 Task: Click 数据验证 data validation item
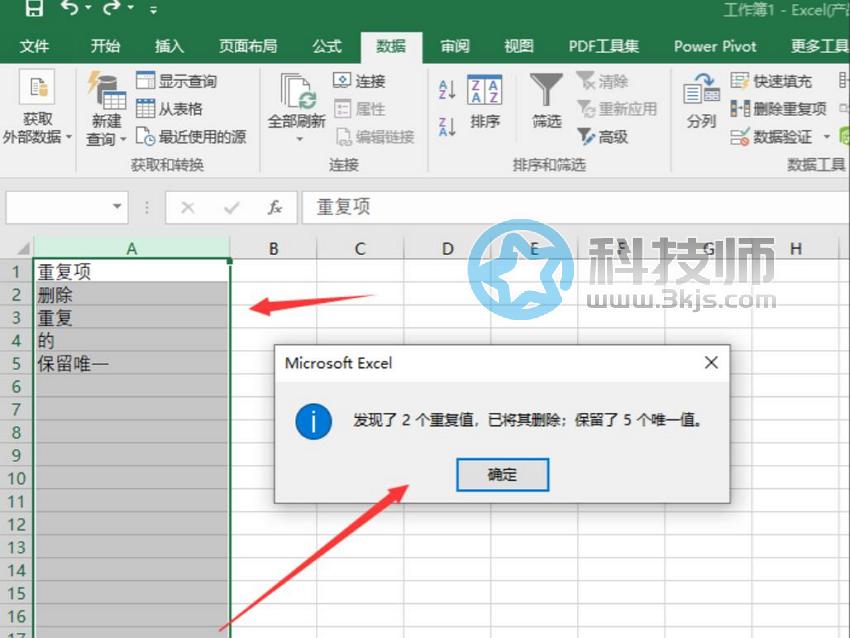coord(771,137)
